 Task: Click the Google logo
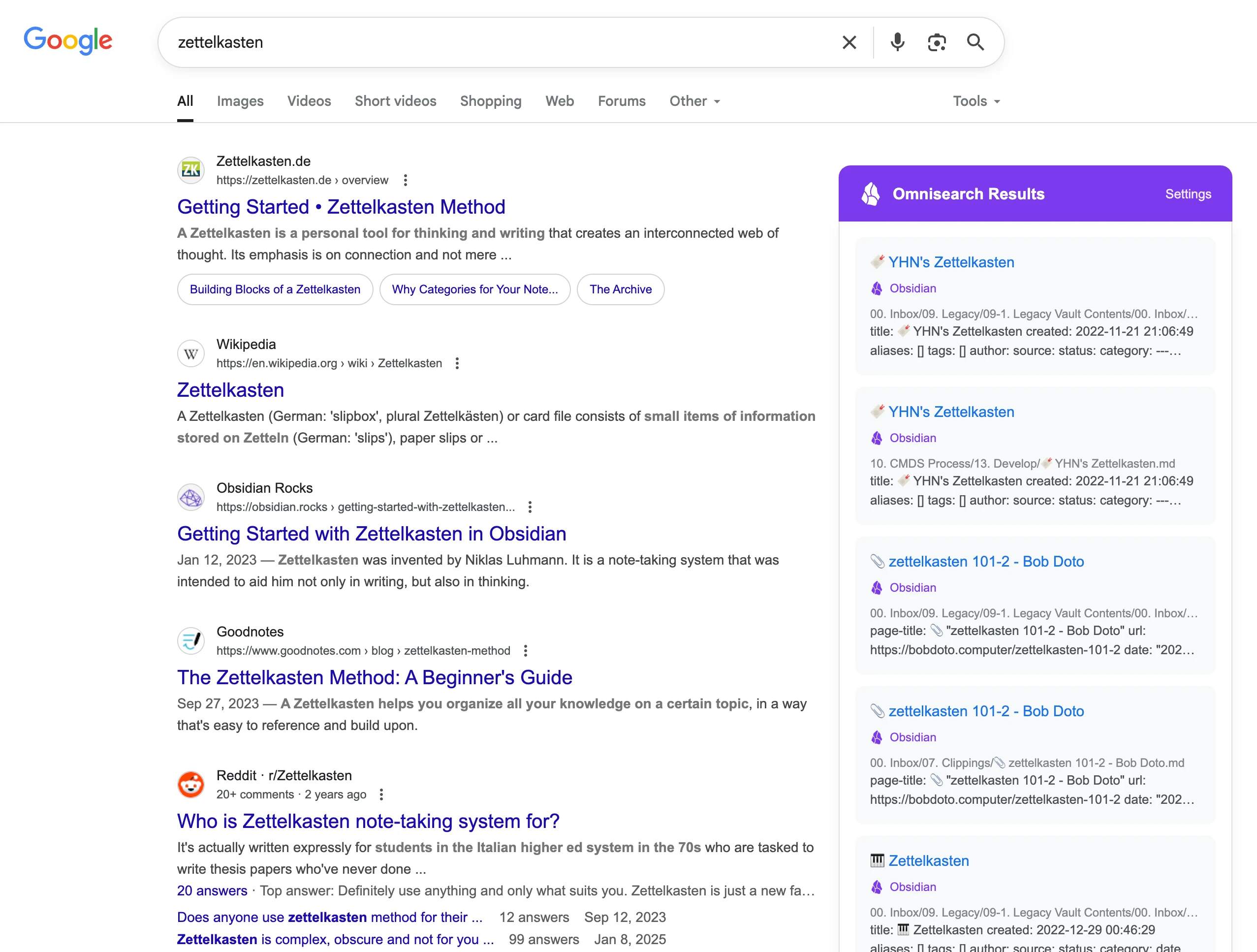point(67,41)
